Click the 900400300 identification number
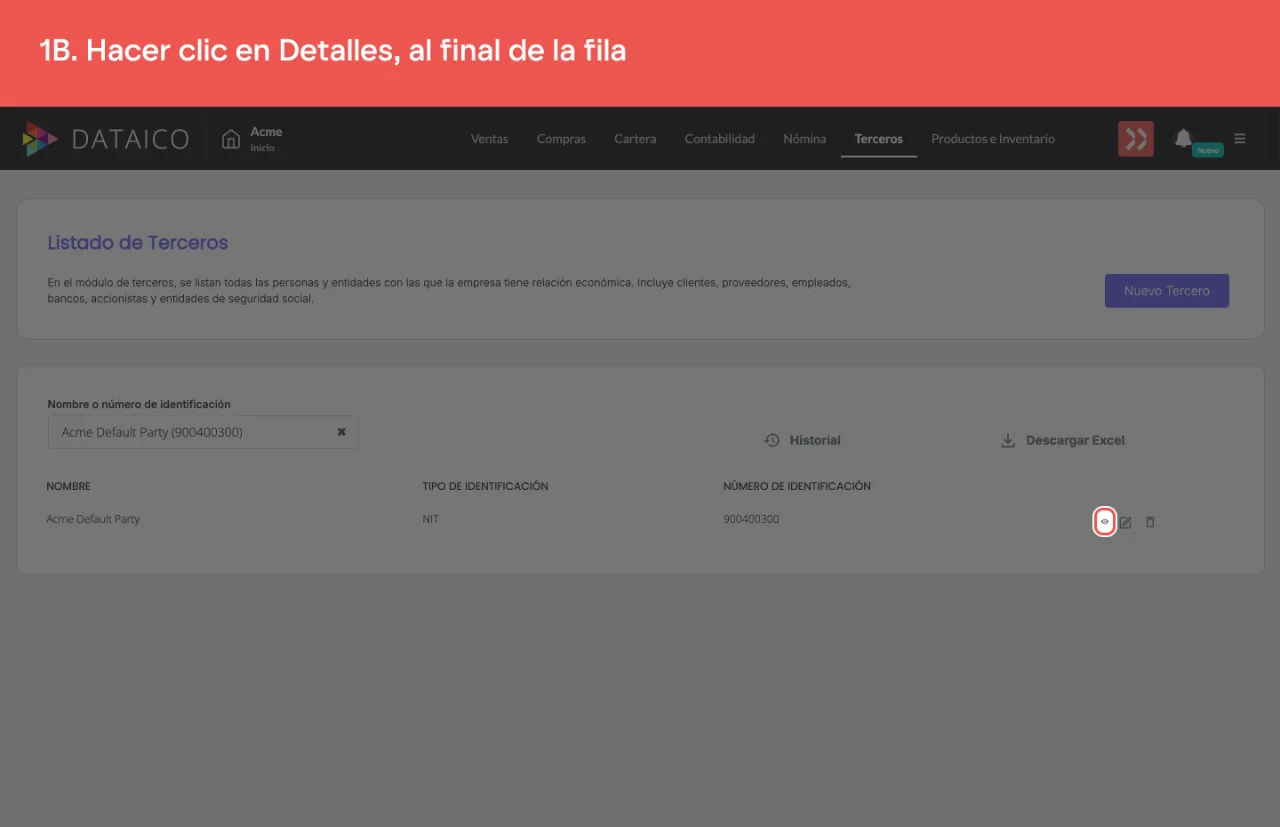Viewport: 1280px width, 827px height. 751,519
